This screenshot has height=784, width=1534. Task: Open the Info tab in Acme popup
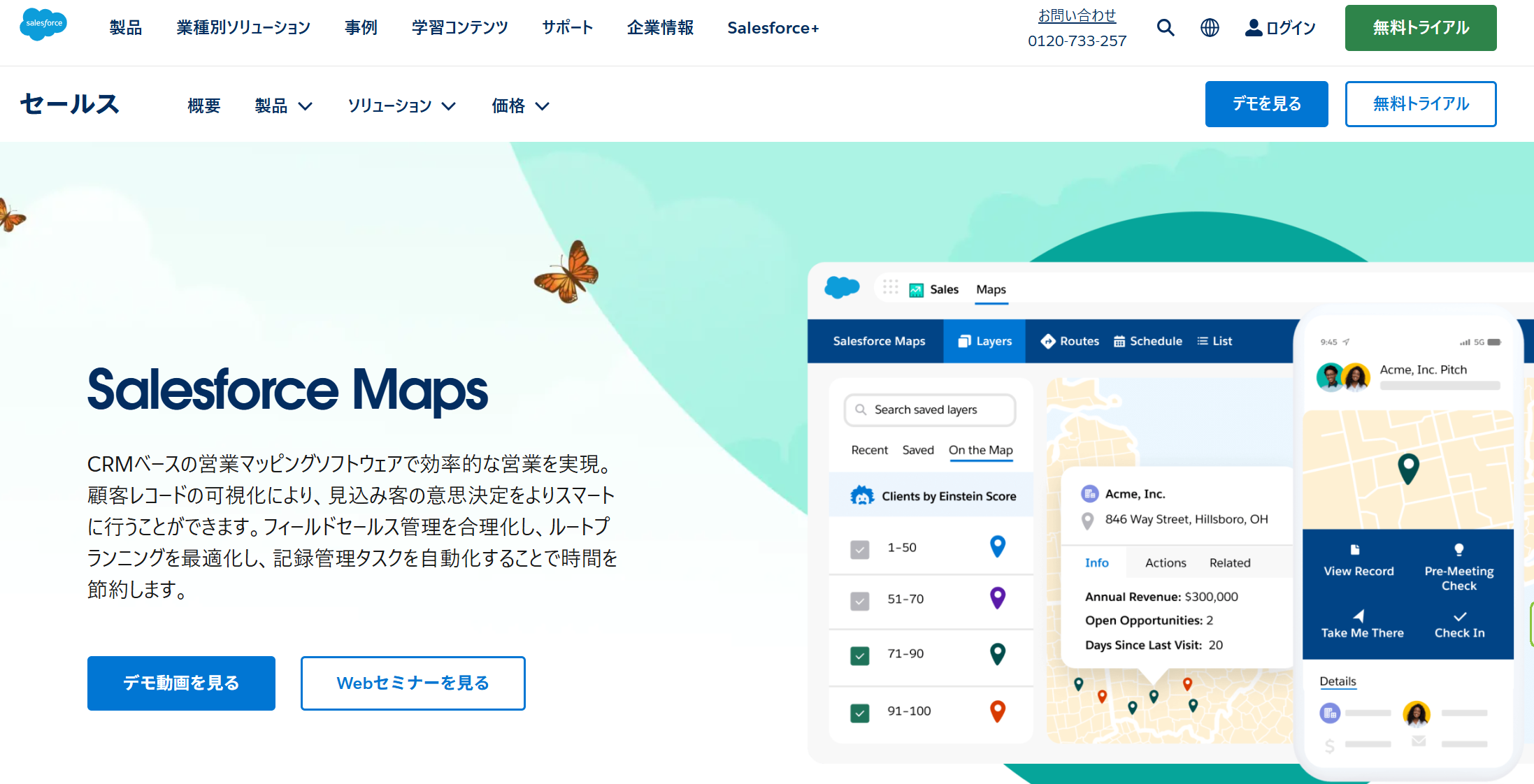click(1096, 562)
